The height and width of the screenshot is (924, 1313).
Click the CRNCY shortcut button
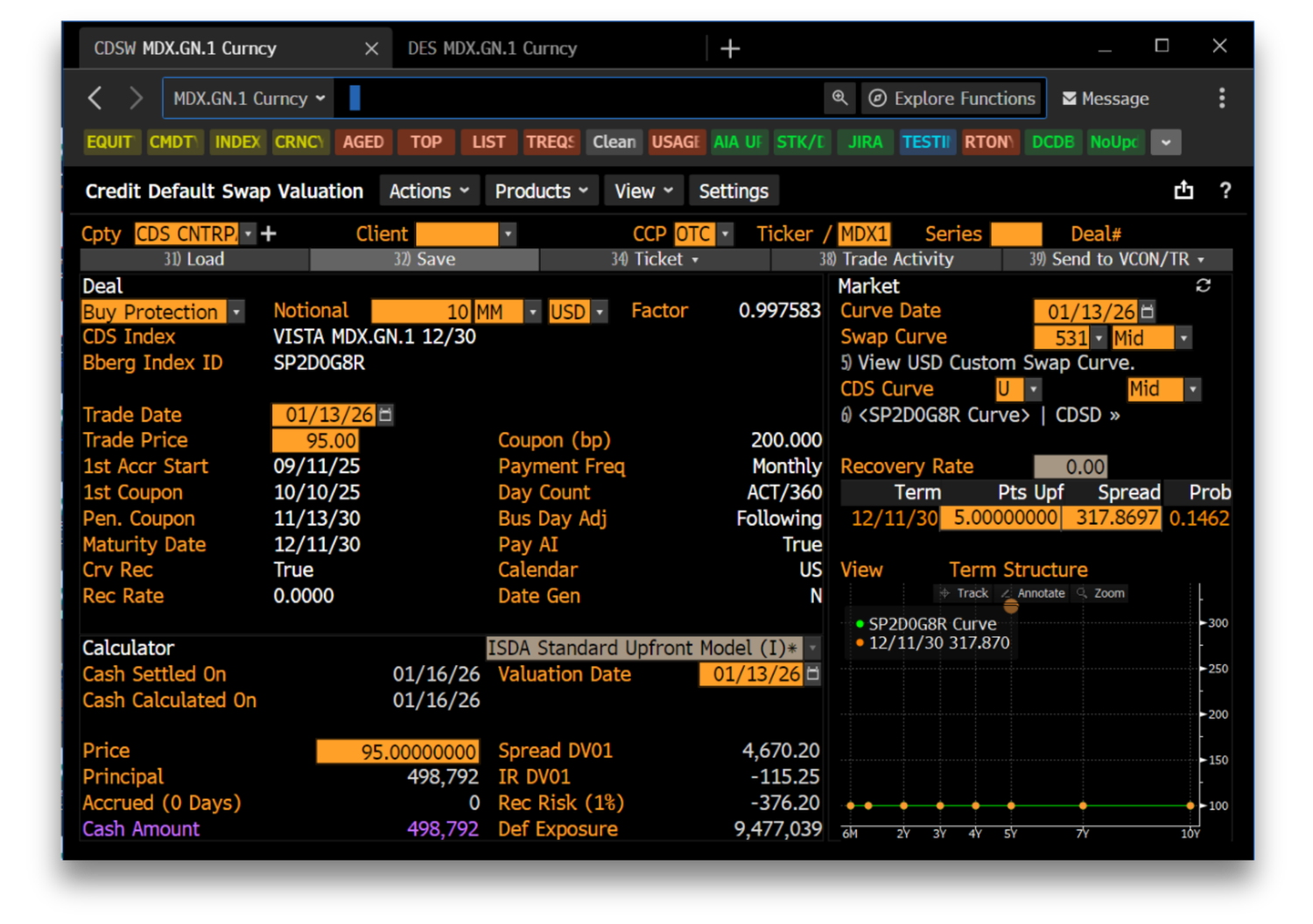point(299,142)
